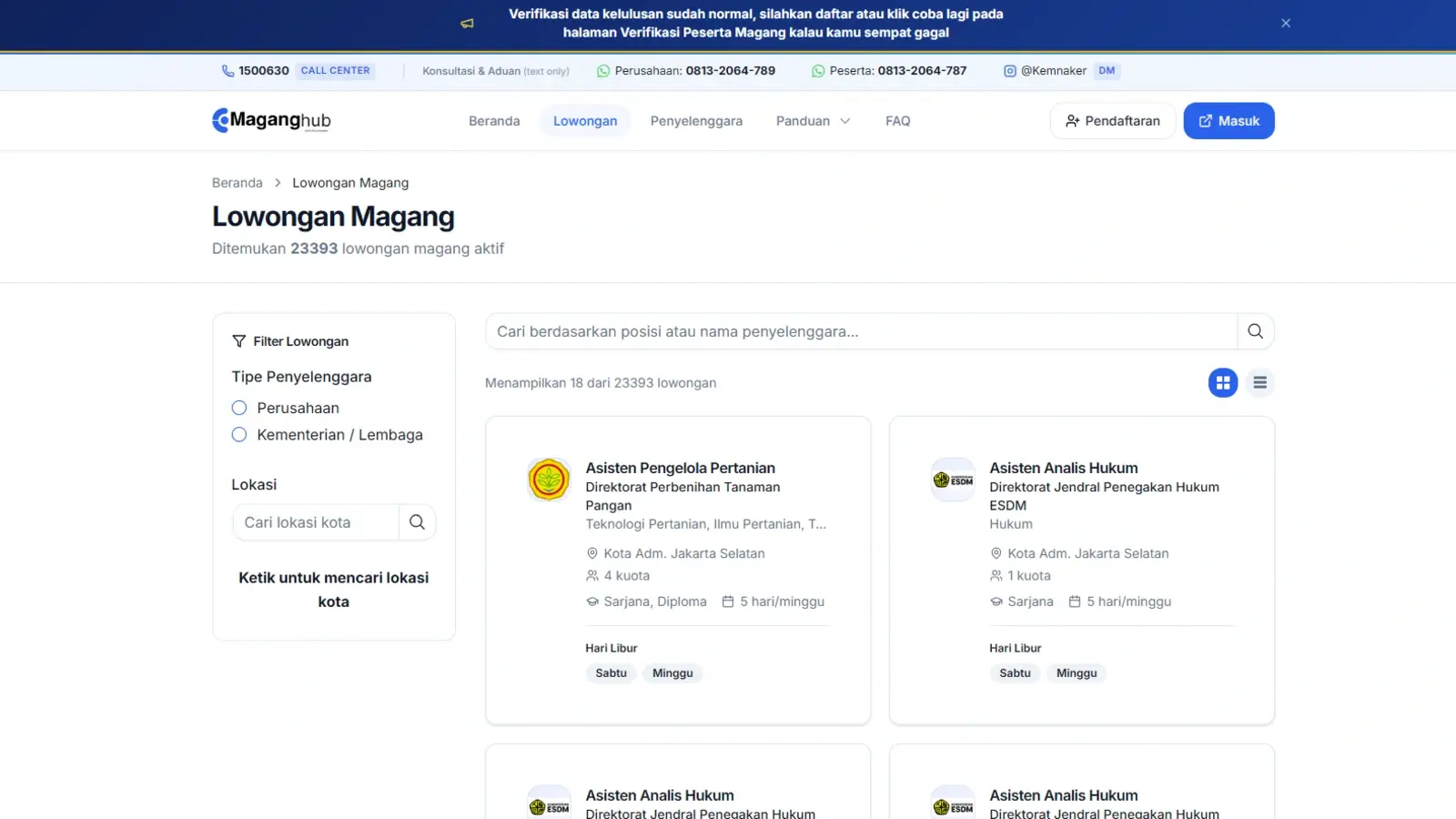Open the Maganghub logo home link
This screenshot has height=819, width=1456.
(271, 120)
